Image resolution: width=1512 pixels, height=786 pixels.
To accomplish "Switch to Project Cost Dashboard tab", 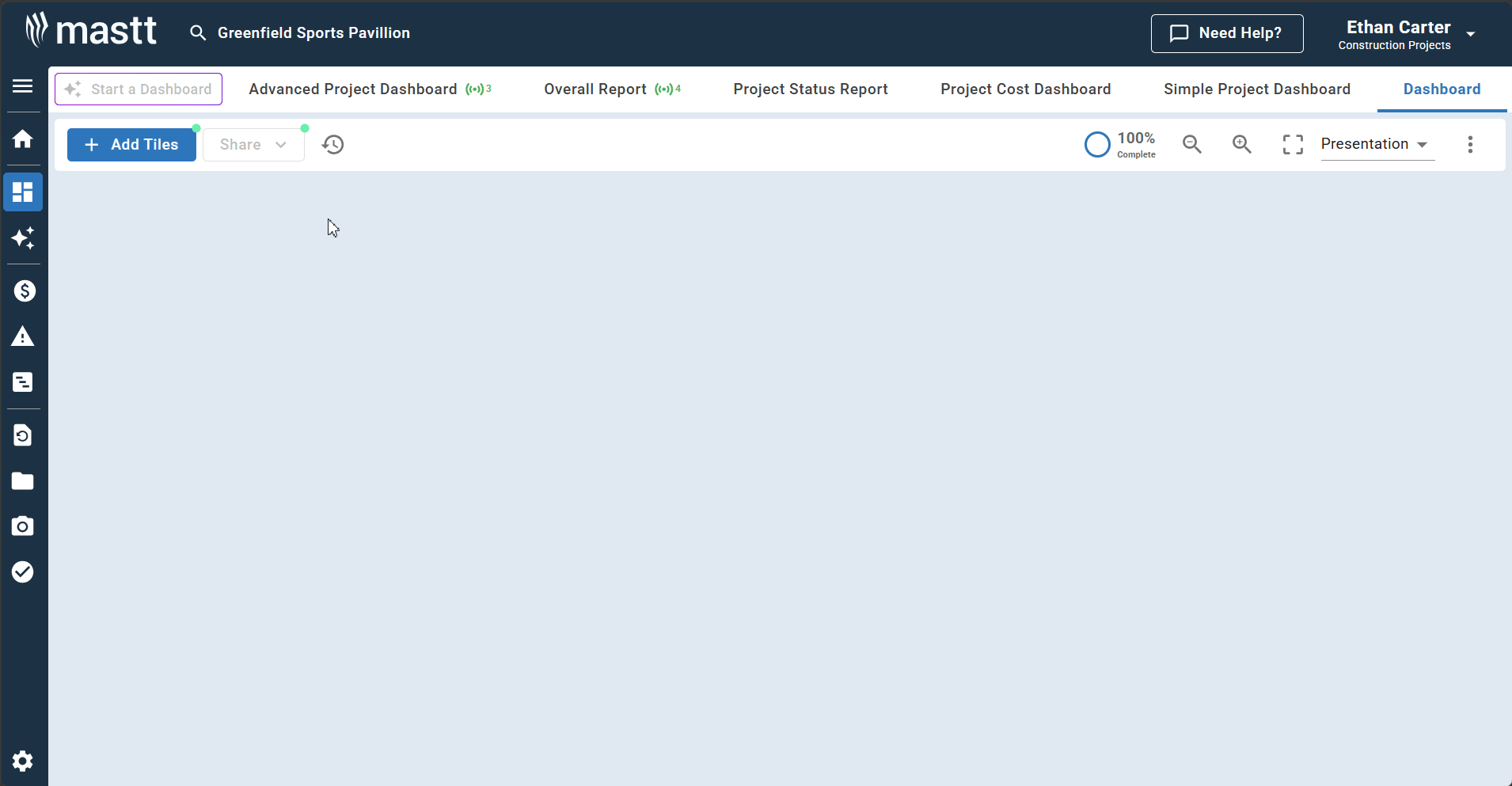I will pos(1025,89).
